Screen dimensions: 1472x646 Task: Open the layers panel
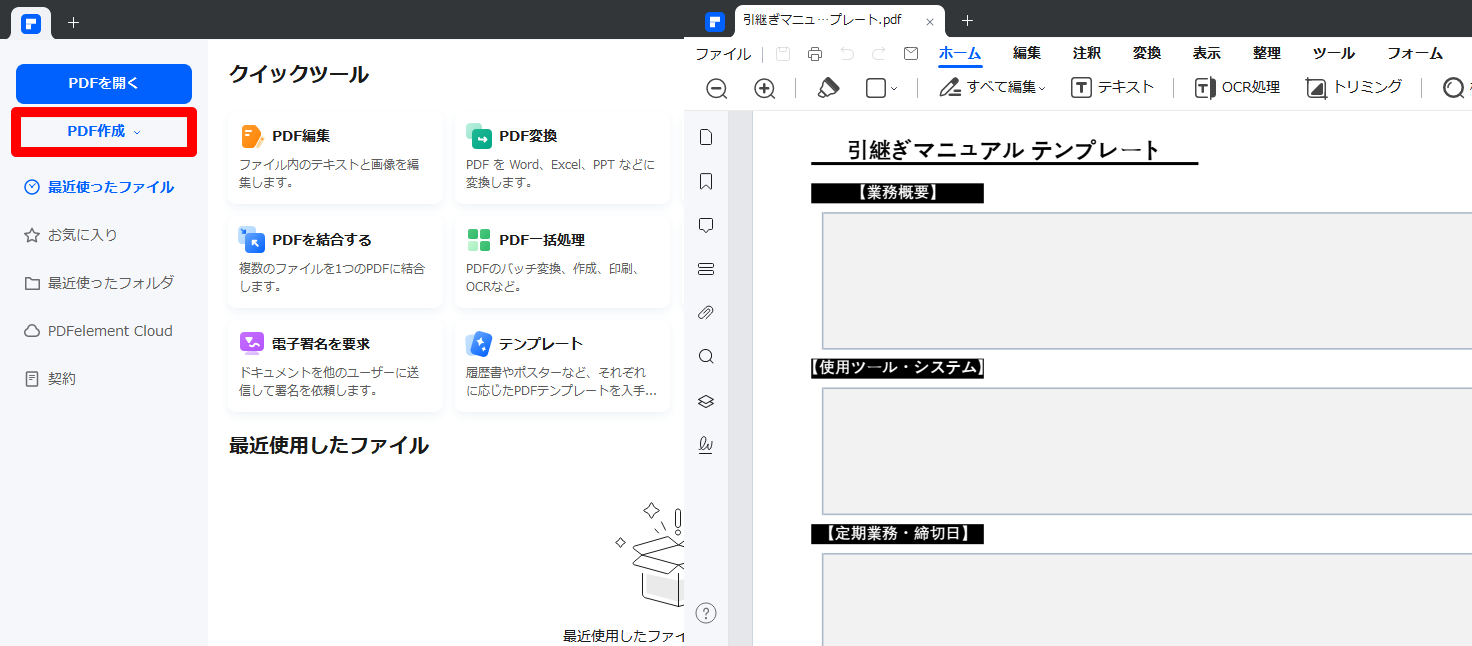pos(706,401)
